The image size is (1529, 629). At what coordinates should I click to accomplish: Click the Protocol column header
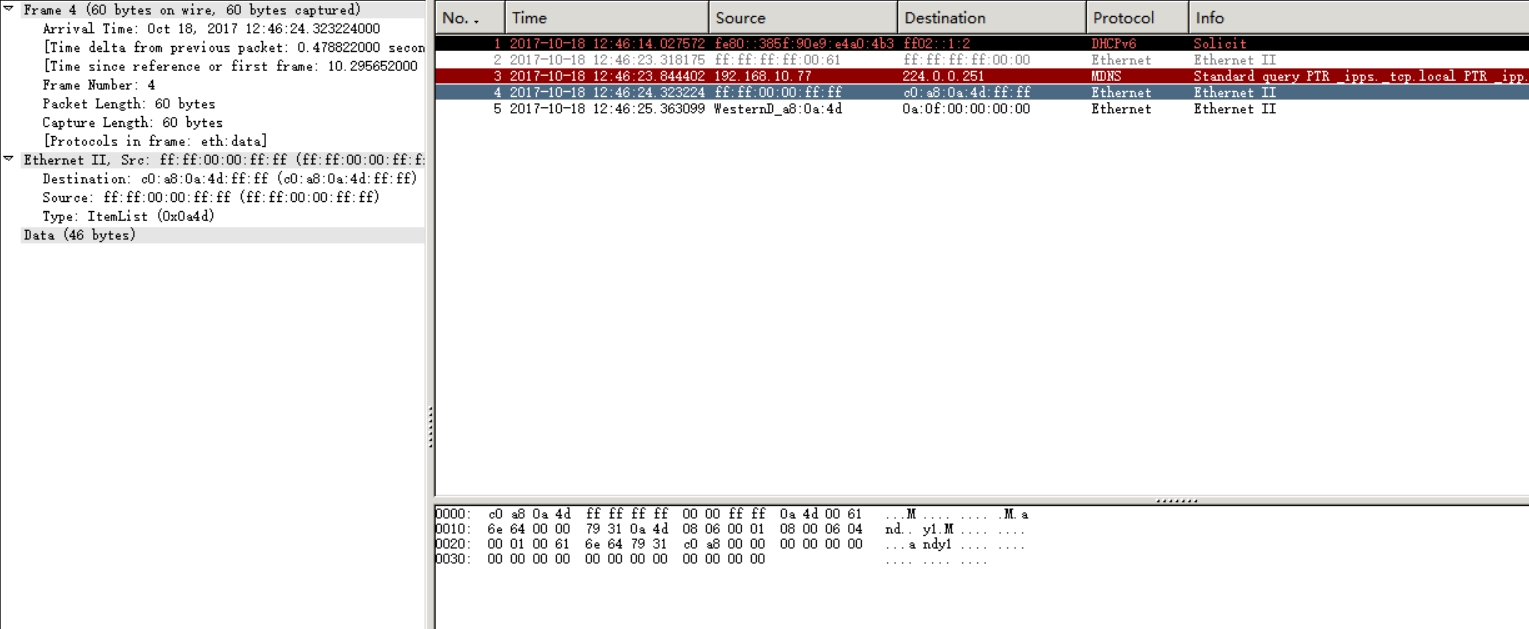coord(1138,17)
